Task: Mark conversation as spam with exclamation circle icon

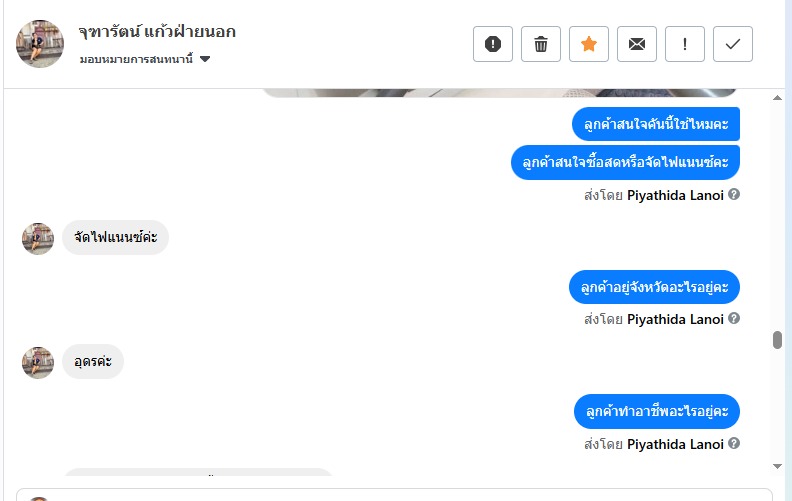Action: (493, 44)
